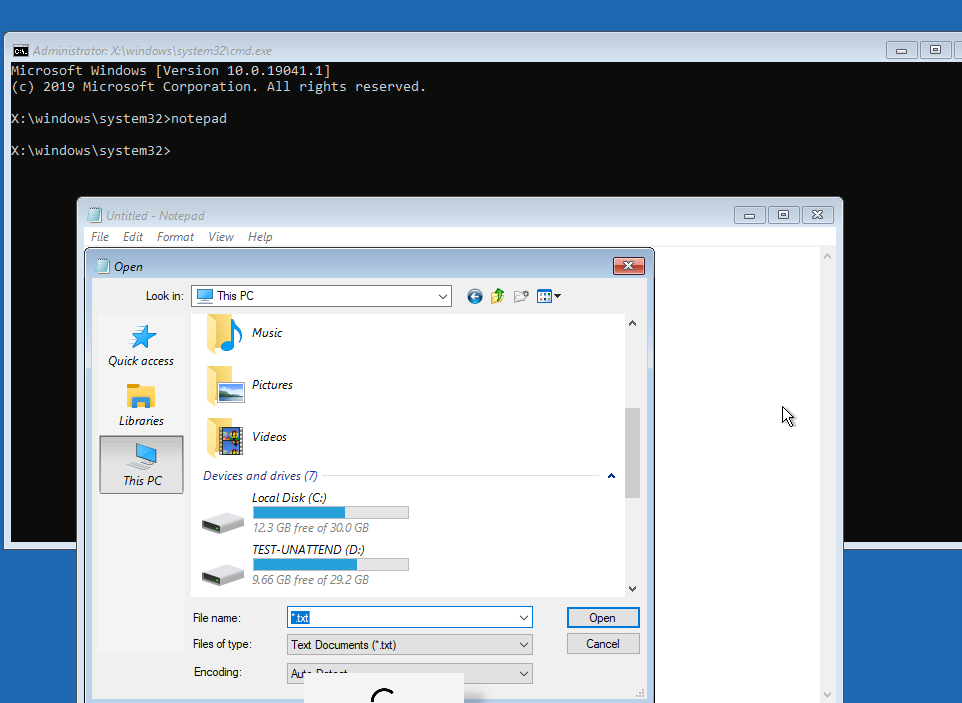Image resolution: width=962 pixels, height=703 pixels.
Task: Expand the File name dropdown arrow
Action: pyautogui.click(x=524, y=618)
